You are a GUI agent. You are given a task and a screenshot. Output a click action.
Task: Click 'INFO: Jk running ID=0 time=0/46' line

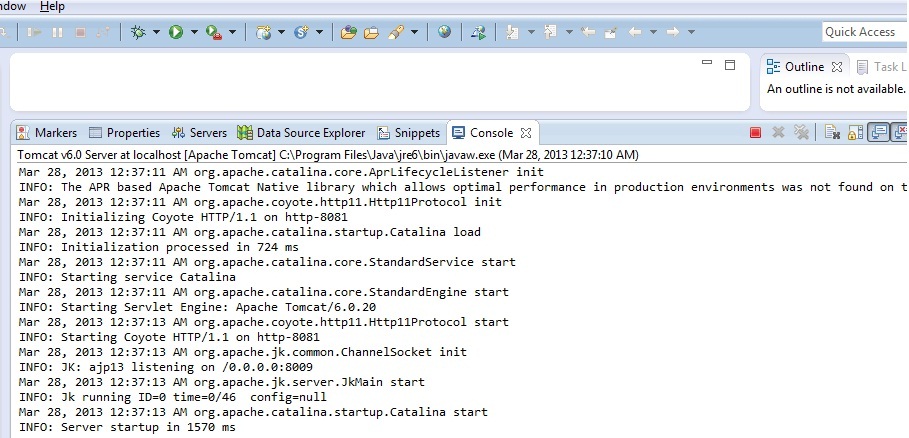click(173, 397)
